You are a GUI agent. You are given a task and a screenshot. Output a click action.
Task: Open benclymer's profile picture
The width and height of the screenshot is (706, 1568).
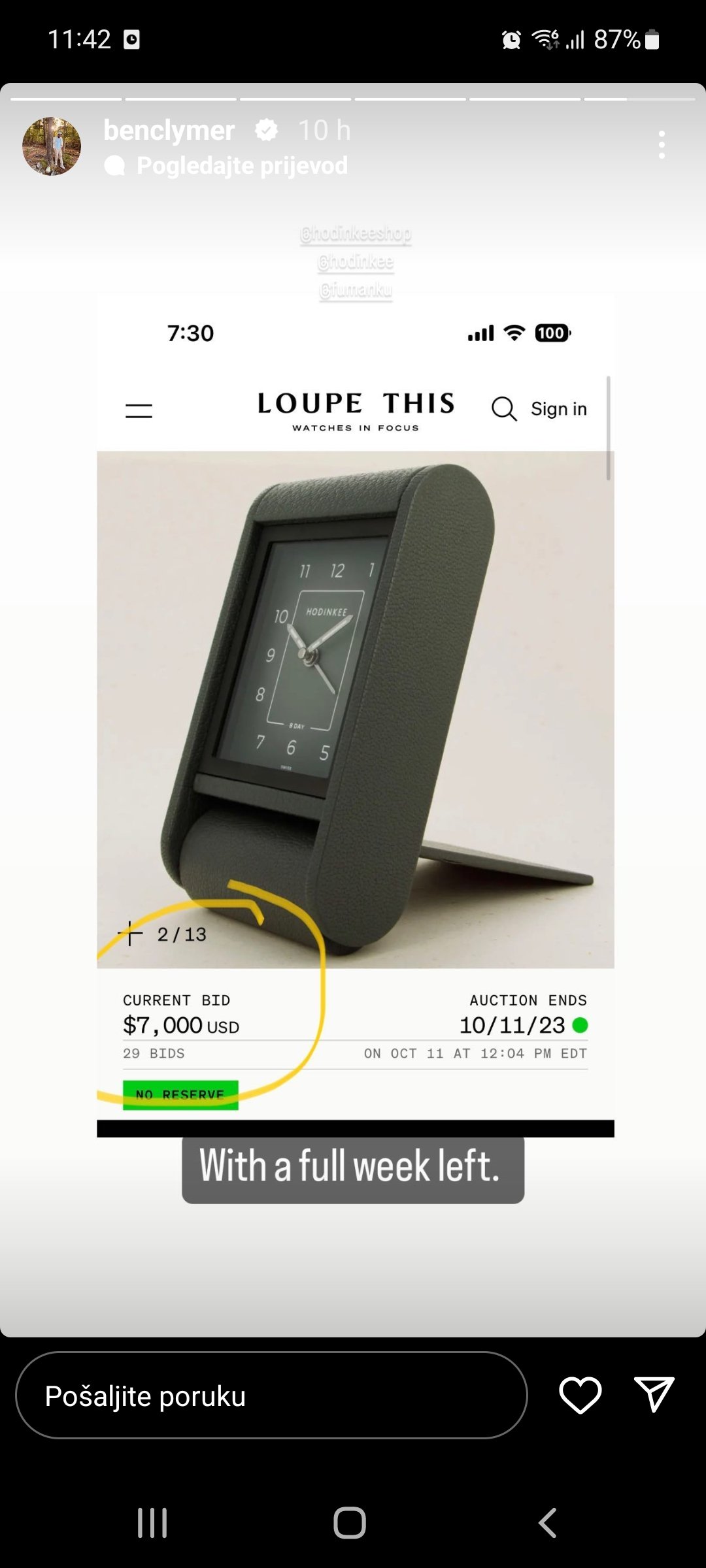point(52,146)
